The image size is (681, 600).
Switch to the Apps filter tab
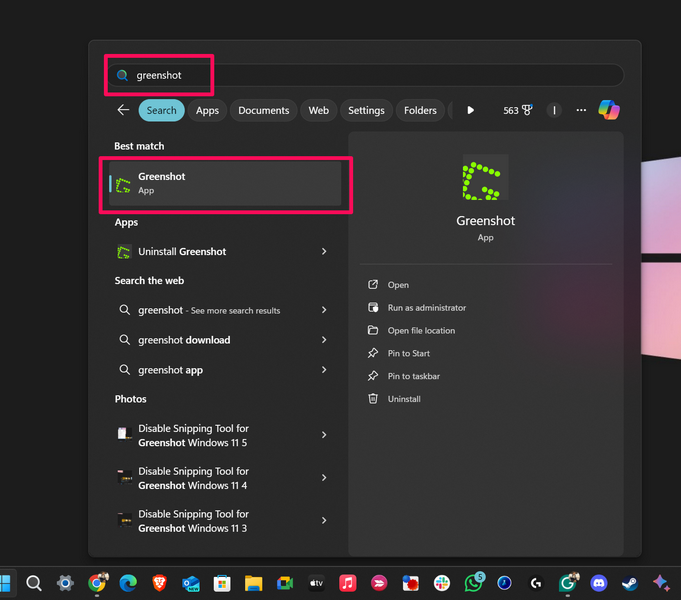207,111
